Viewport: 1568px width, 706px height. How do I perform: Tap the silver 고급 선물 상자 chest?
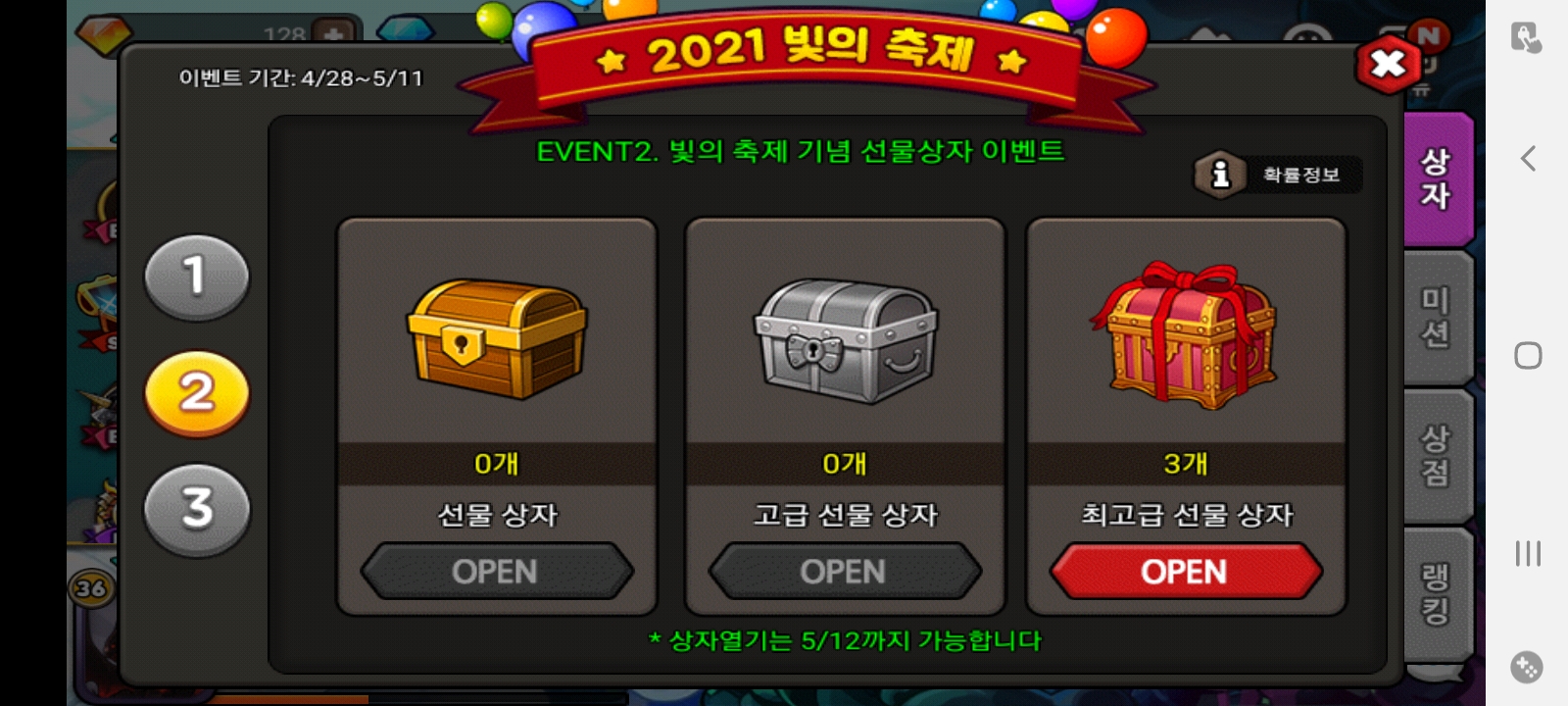tap(845, 340)
